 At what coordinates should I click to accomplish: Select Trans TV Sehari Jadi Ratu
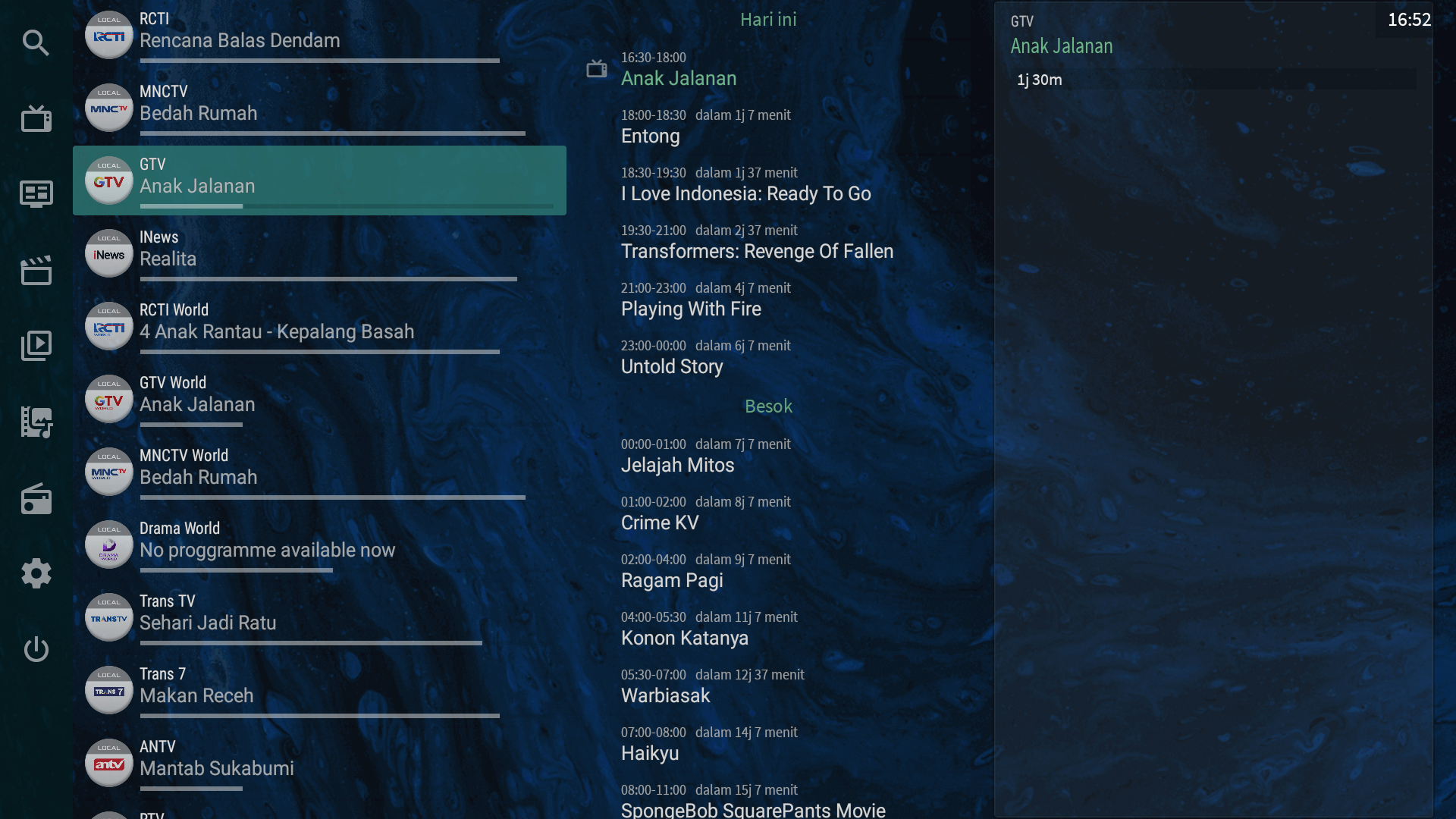[x=319, y=617]
